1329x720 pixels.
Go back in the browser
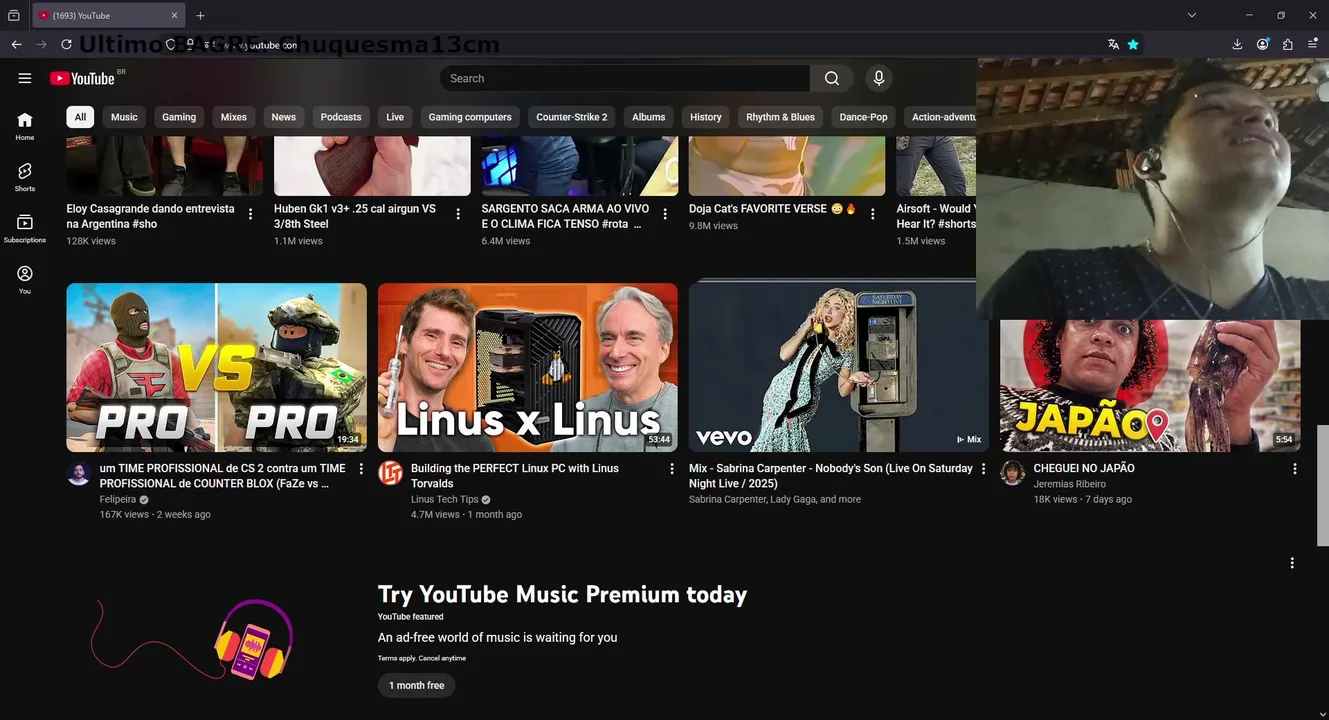tap(16, 44)
